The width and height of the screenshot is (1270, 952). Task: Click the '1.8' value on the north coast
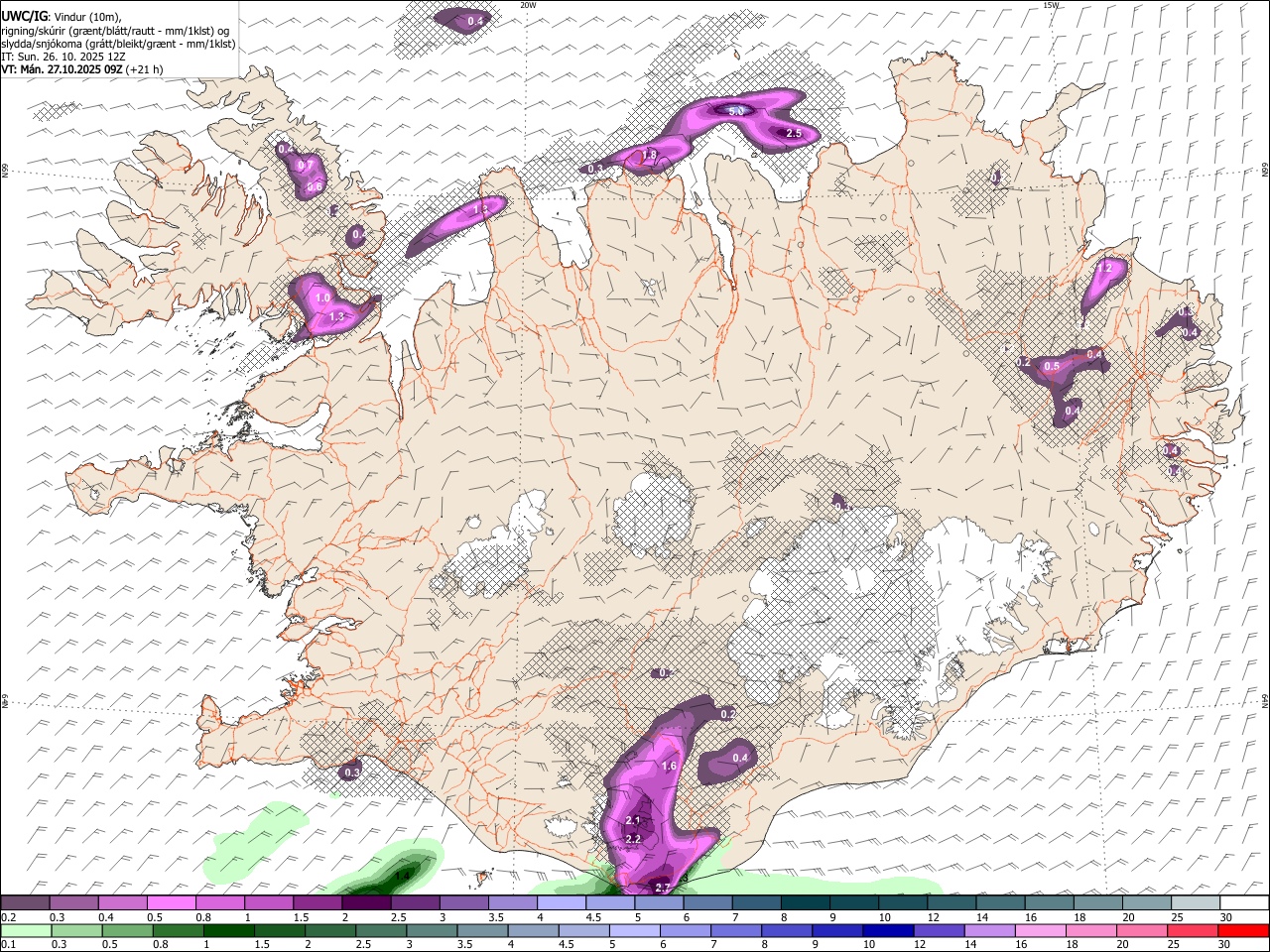650,155
